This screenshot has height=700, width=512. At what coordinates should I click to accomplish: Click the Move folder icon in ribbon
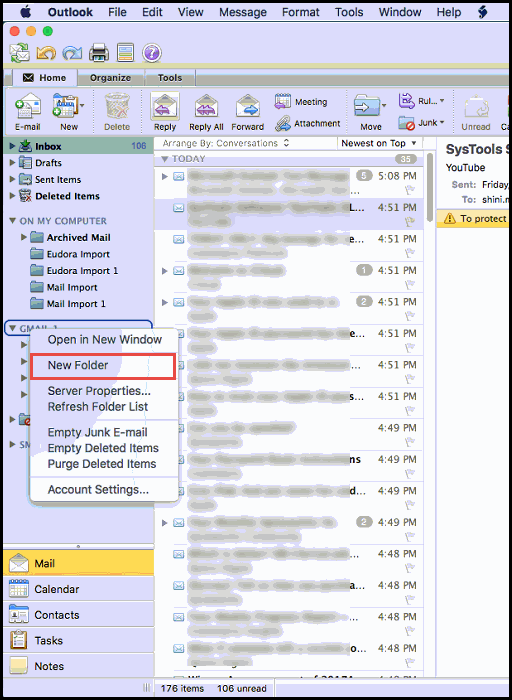coord(366,106)
